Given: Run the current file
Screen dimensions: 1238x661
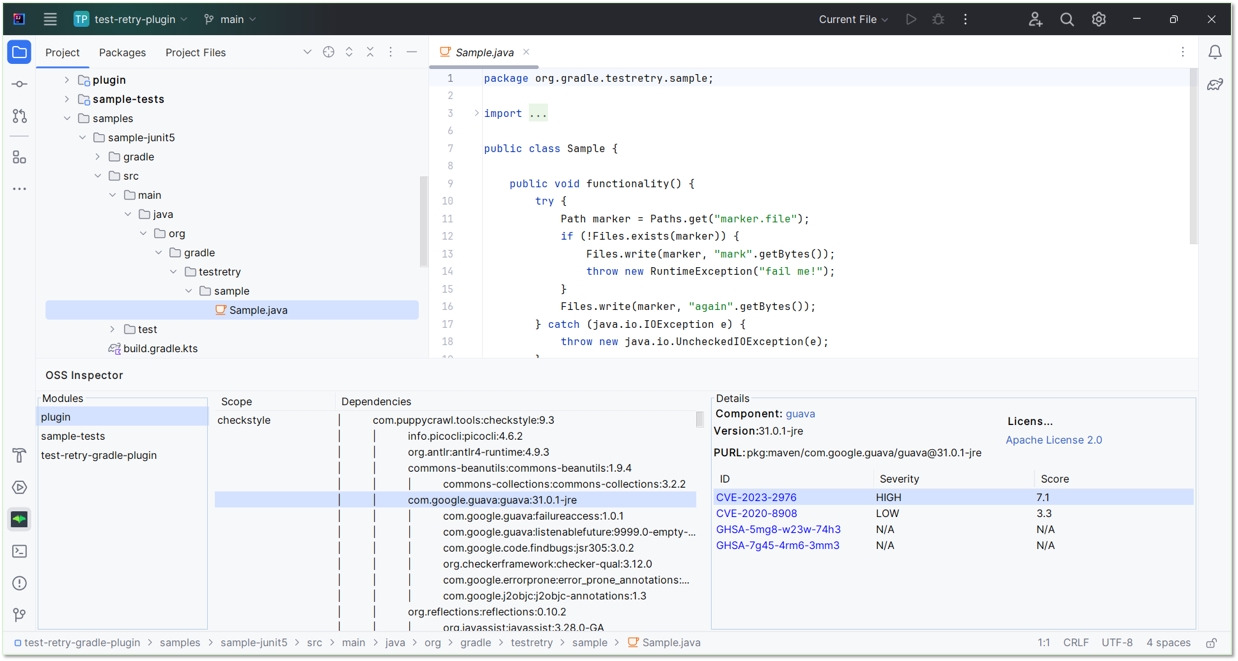Looking at the screenshot, I should click(911, 19).
